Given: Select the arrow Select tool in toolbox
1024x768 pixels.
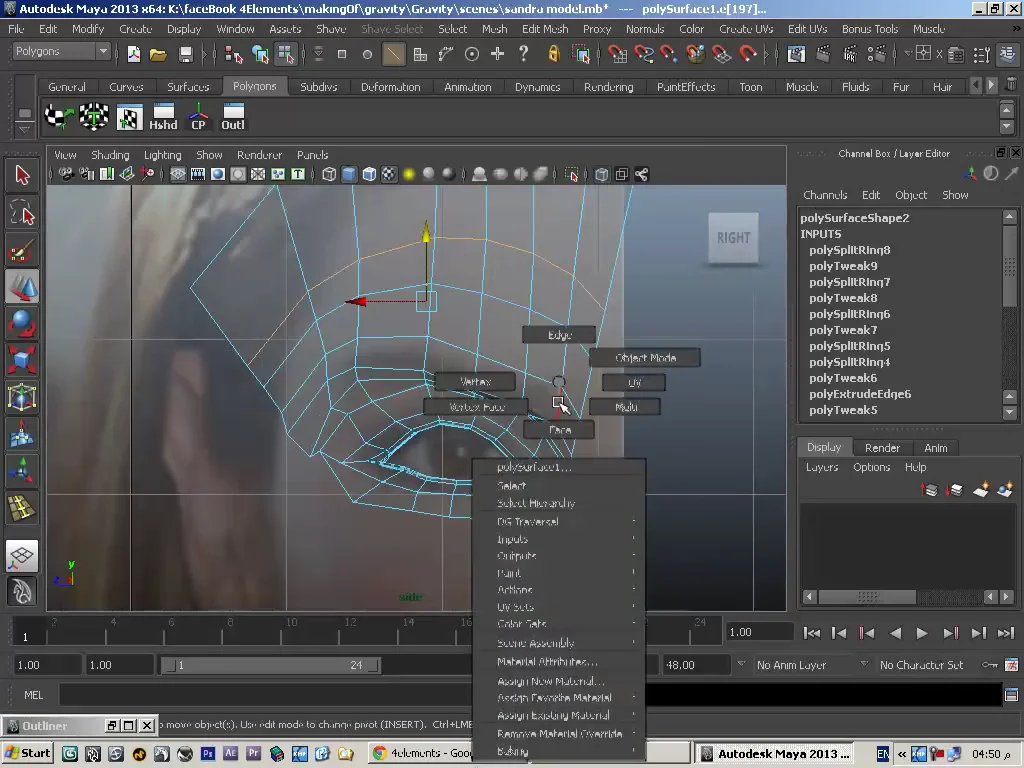Looking at the screenshot, I should point(22,175).
